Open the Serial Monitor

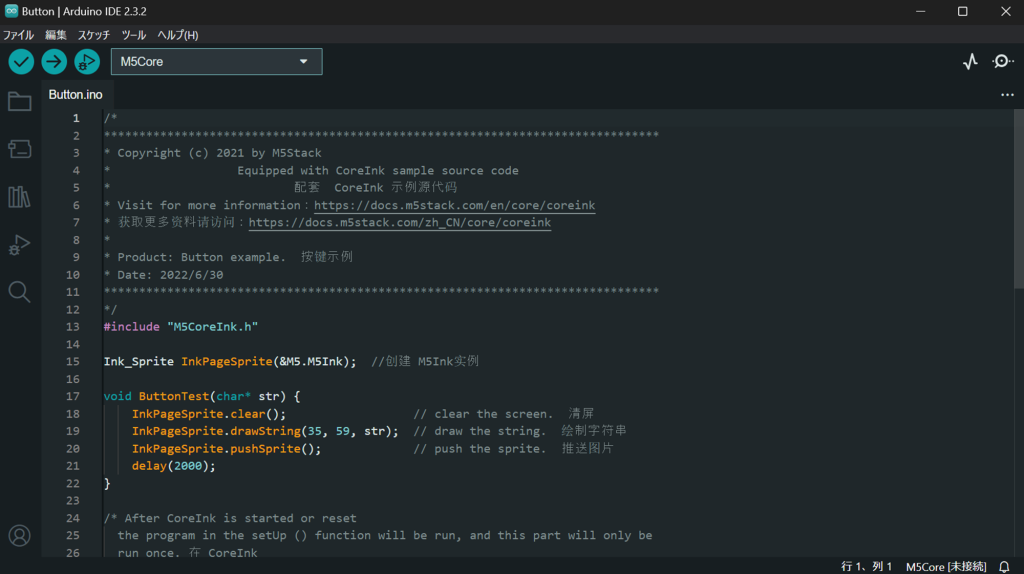pos(1002,61)
